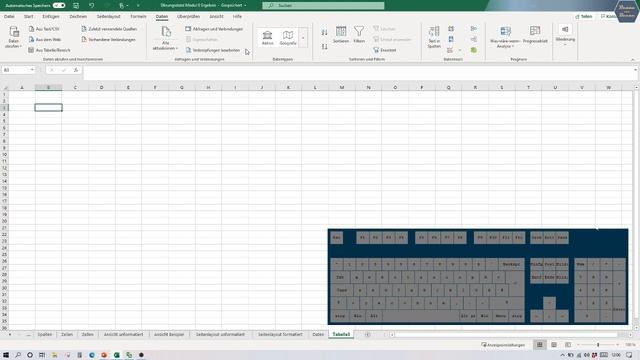This screenshot has height=360, width=640.
Task: Switch to the Start ribbon tab
Action: click(29, 16)
